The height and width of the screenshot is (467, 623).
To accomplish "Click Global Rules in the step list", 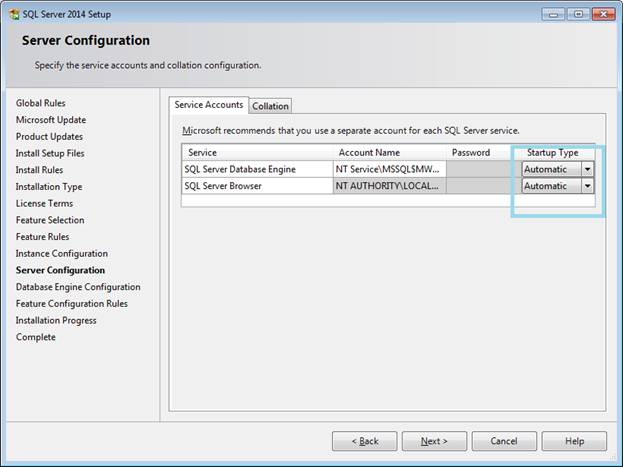I will coord(41,103).
